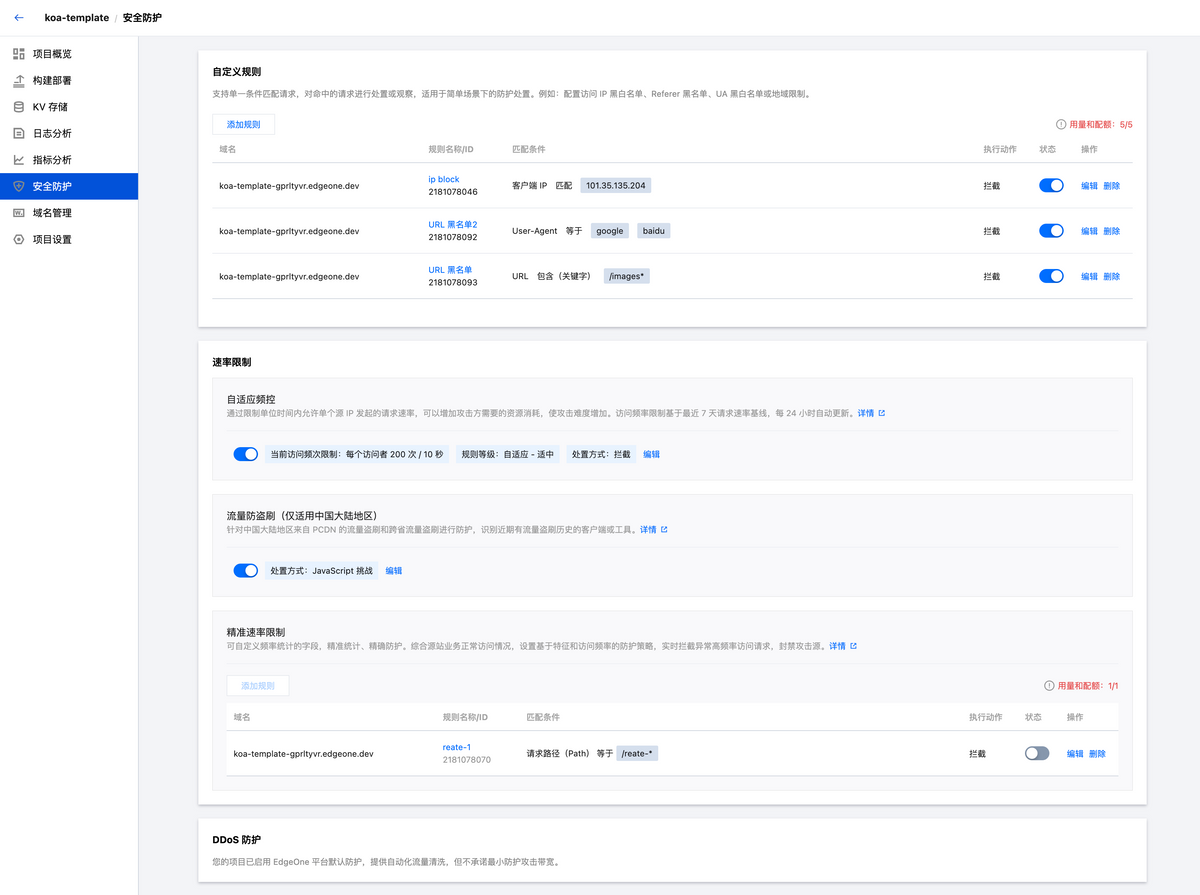Open 项目概览 via its sidebar icon

18,53
